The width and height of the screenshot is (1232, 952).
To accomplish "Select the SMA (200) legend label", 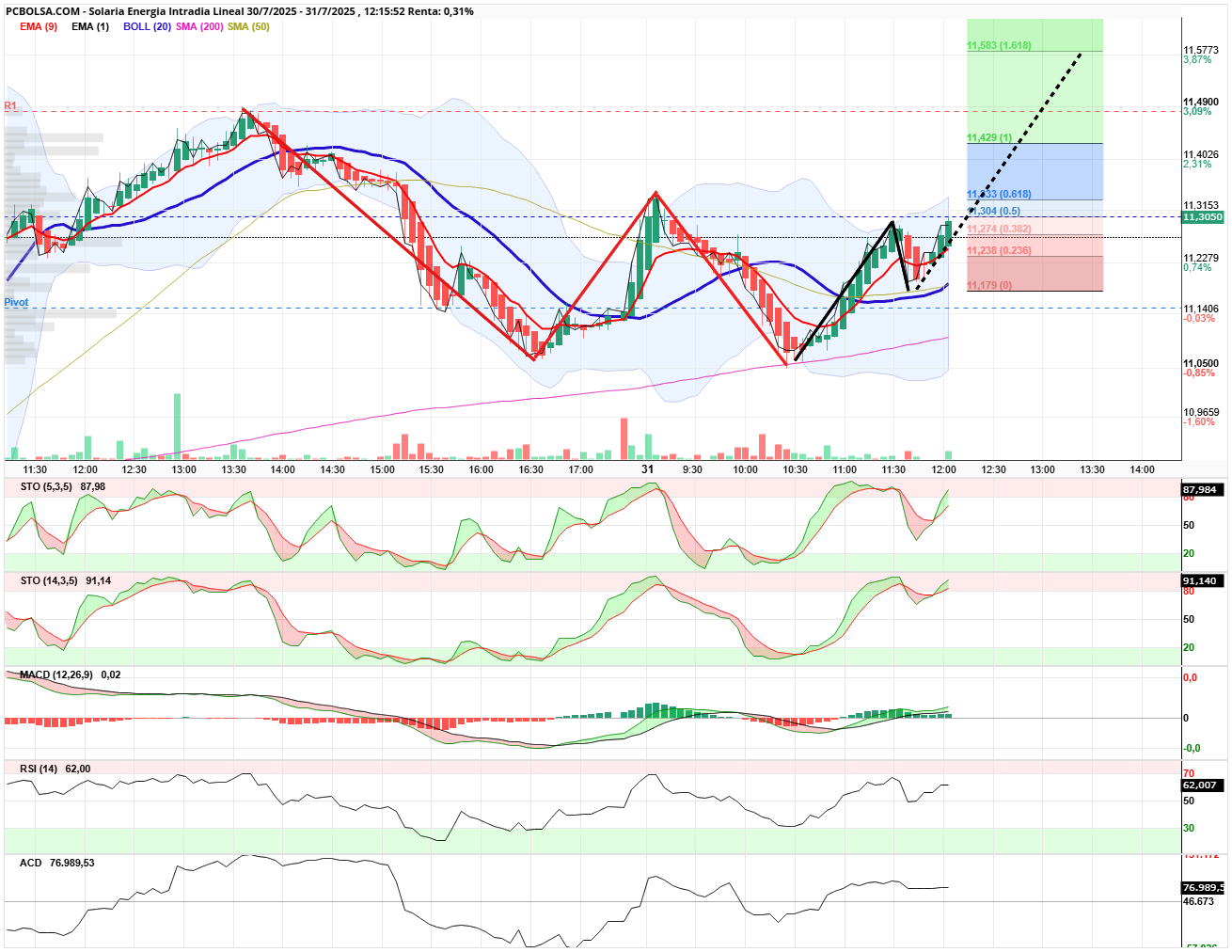I will pyautogui.click(x=199, y=26).
